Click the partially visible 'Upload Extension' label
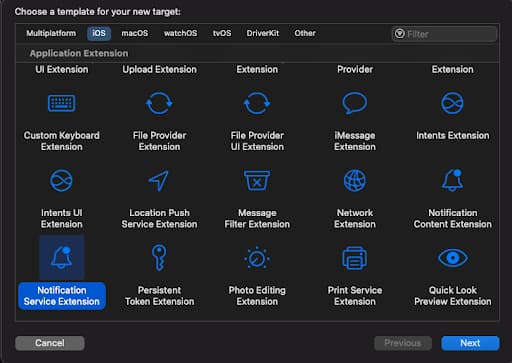This screenshot has height=363, width=512. coord(159,69)
